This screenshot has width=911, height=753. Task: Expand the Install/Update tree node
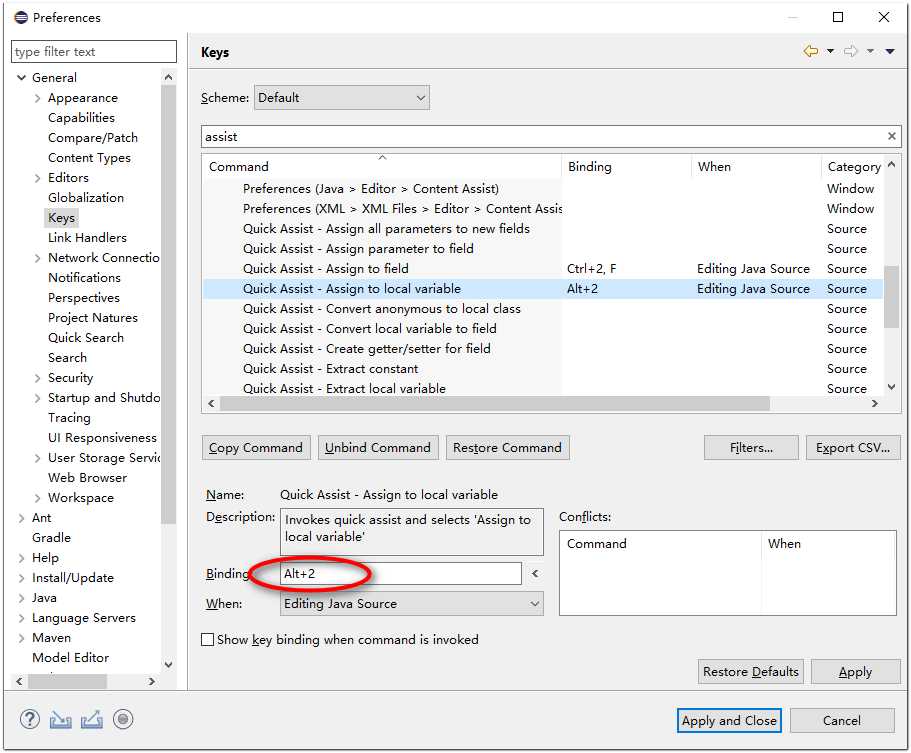coord(21,578)
